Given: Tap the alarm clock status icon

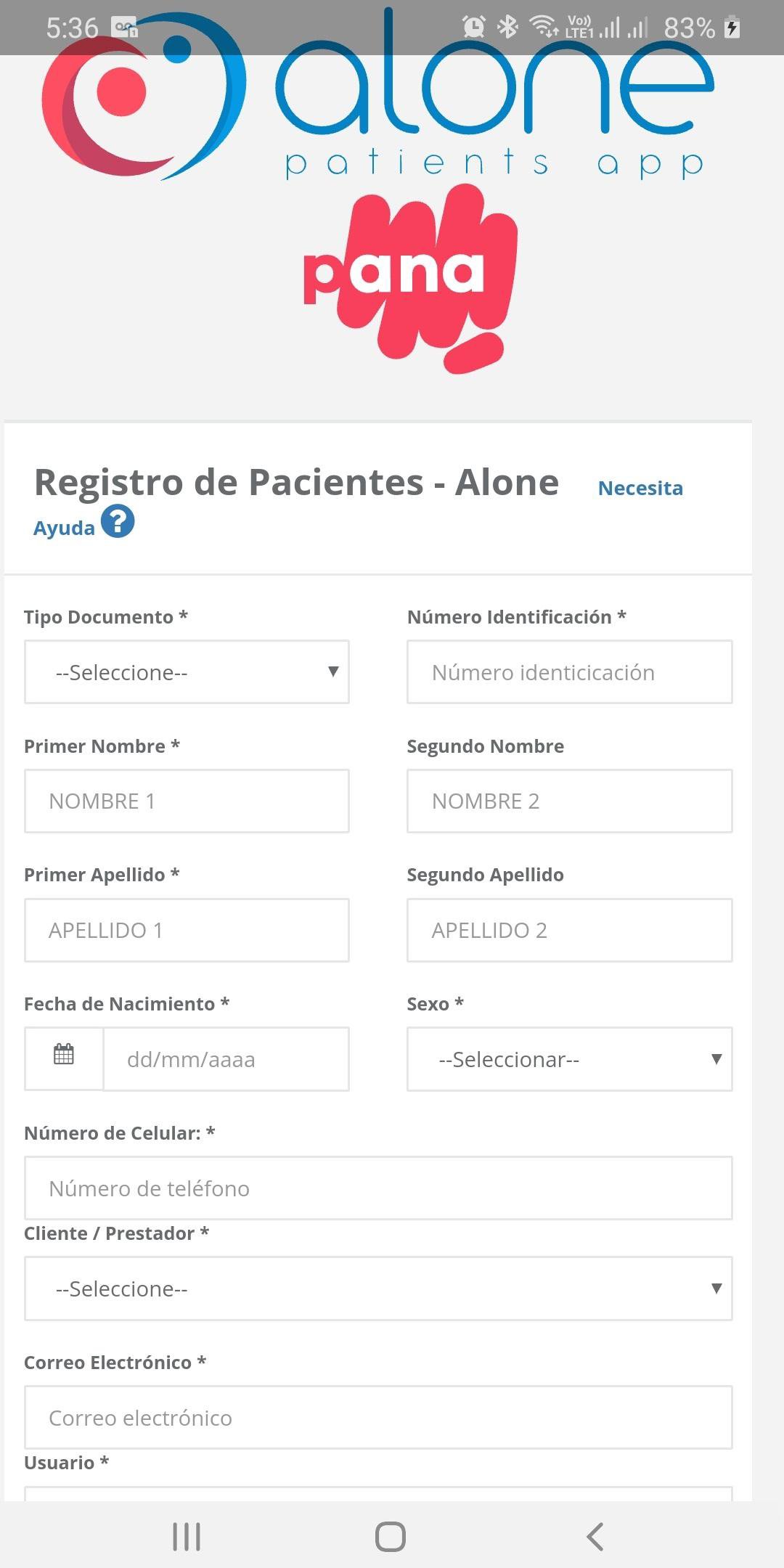Looking at the screenshot, I should (x=473, y=28).
